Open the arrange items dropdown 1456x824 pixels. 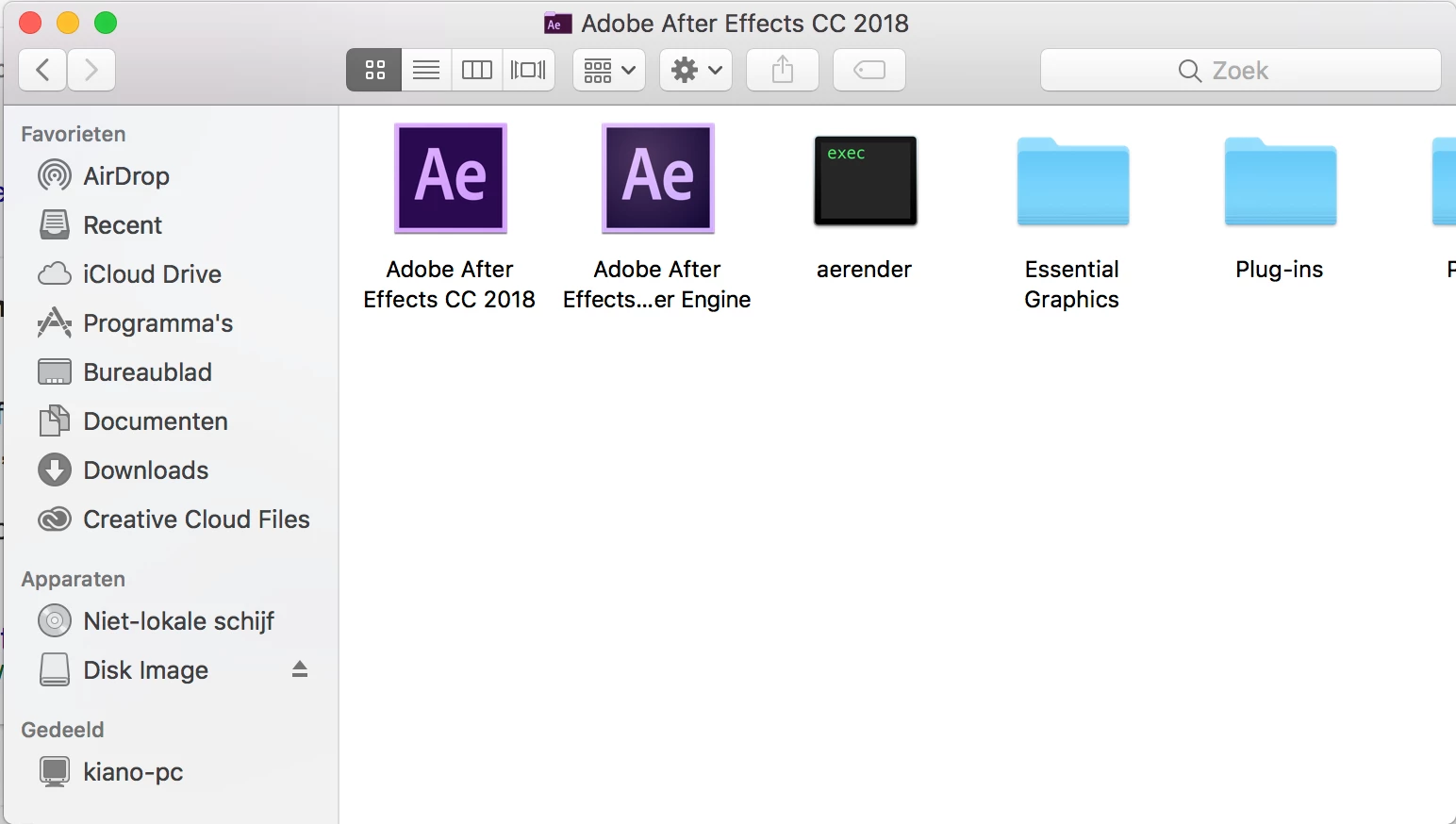pyautogui.click(x=609, y=70)
